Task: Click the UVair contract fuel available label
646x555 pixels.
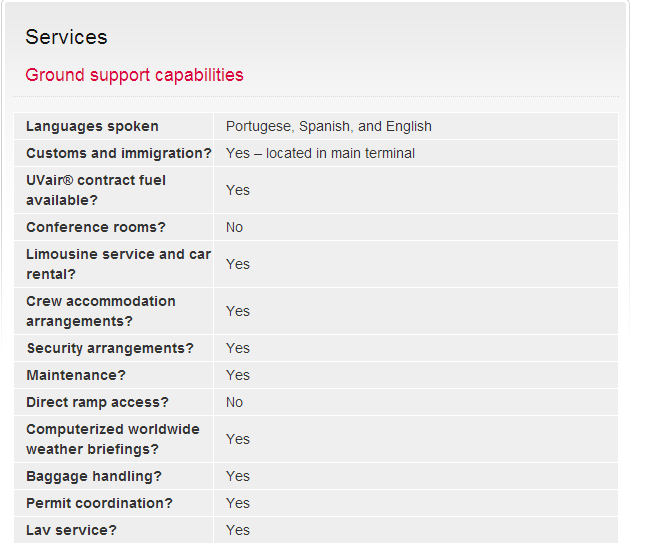Action: 96,190
